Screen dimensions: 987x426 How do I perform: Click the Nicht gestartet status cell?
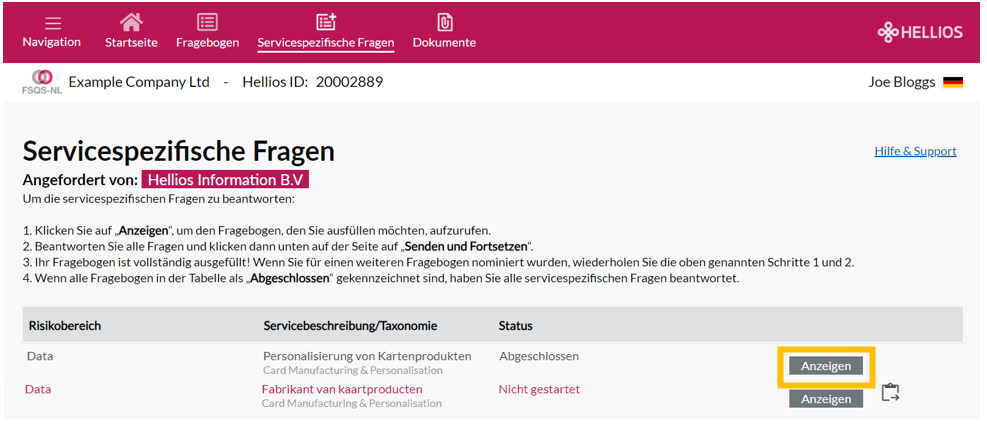point(539,390)
